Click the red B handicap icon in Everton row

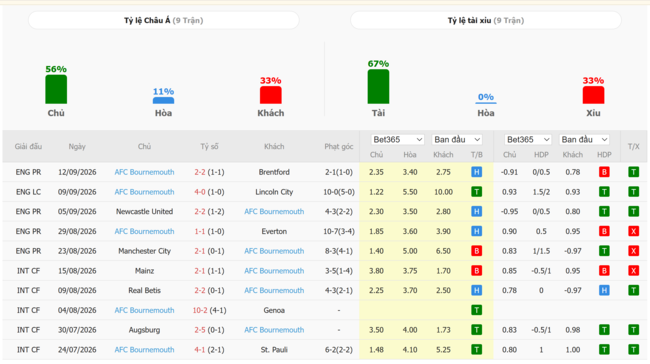604,231
